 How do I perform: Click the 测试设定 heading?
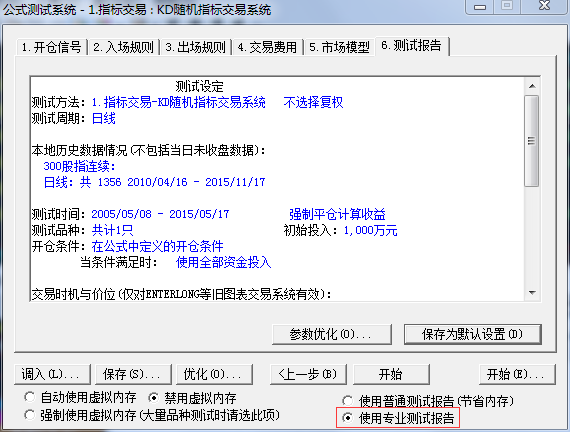200,87
